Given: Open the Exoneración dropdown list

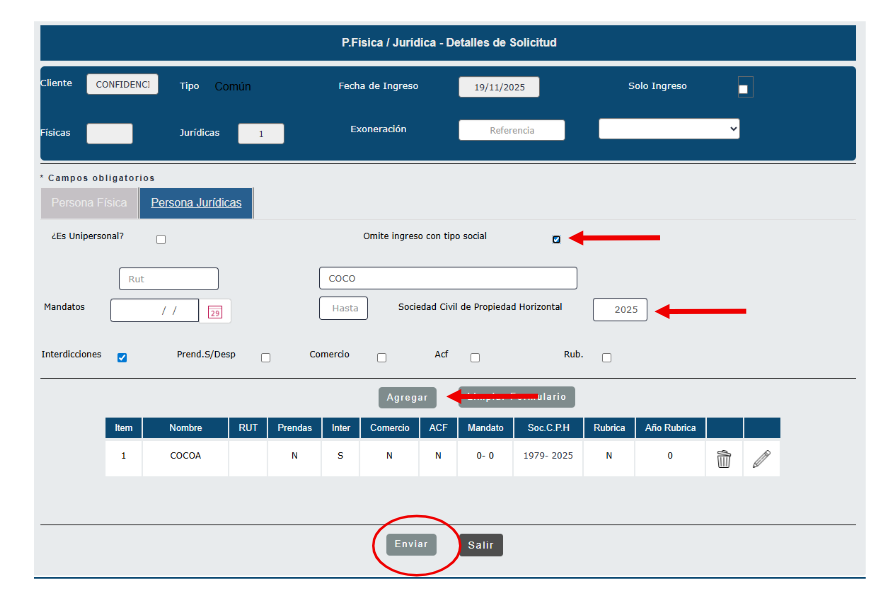Looking at the screenshot, I should coord(669,129).
